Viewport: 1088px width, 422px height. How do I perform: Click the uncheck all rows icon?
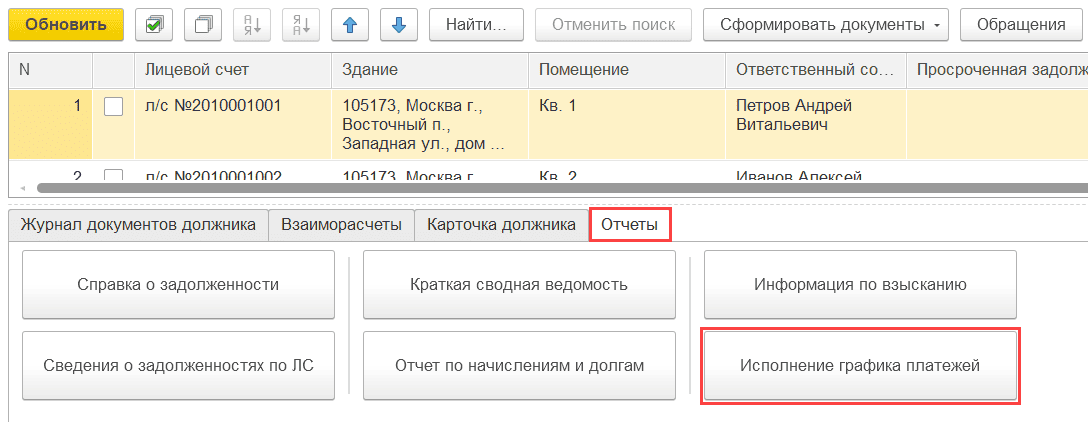tap(203, 25)
